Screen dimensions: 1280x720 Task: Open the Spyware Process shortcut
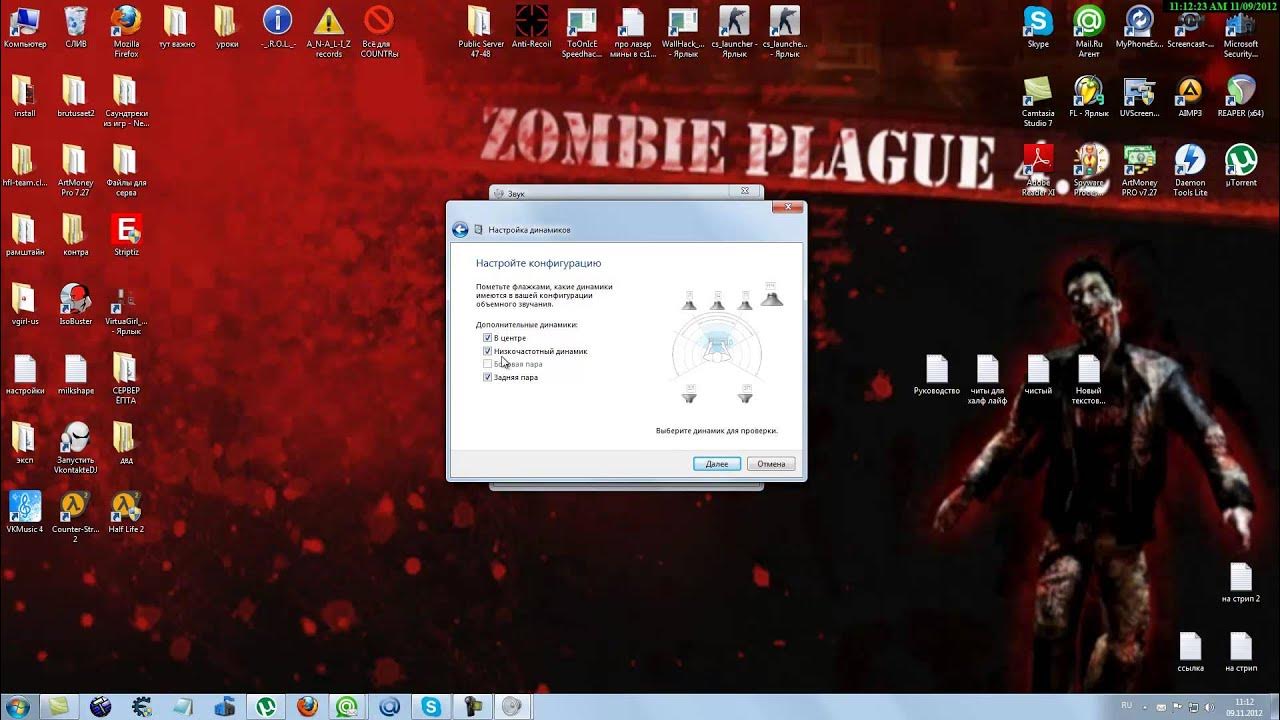click(x=1089, y=170)
